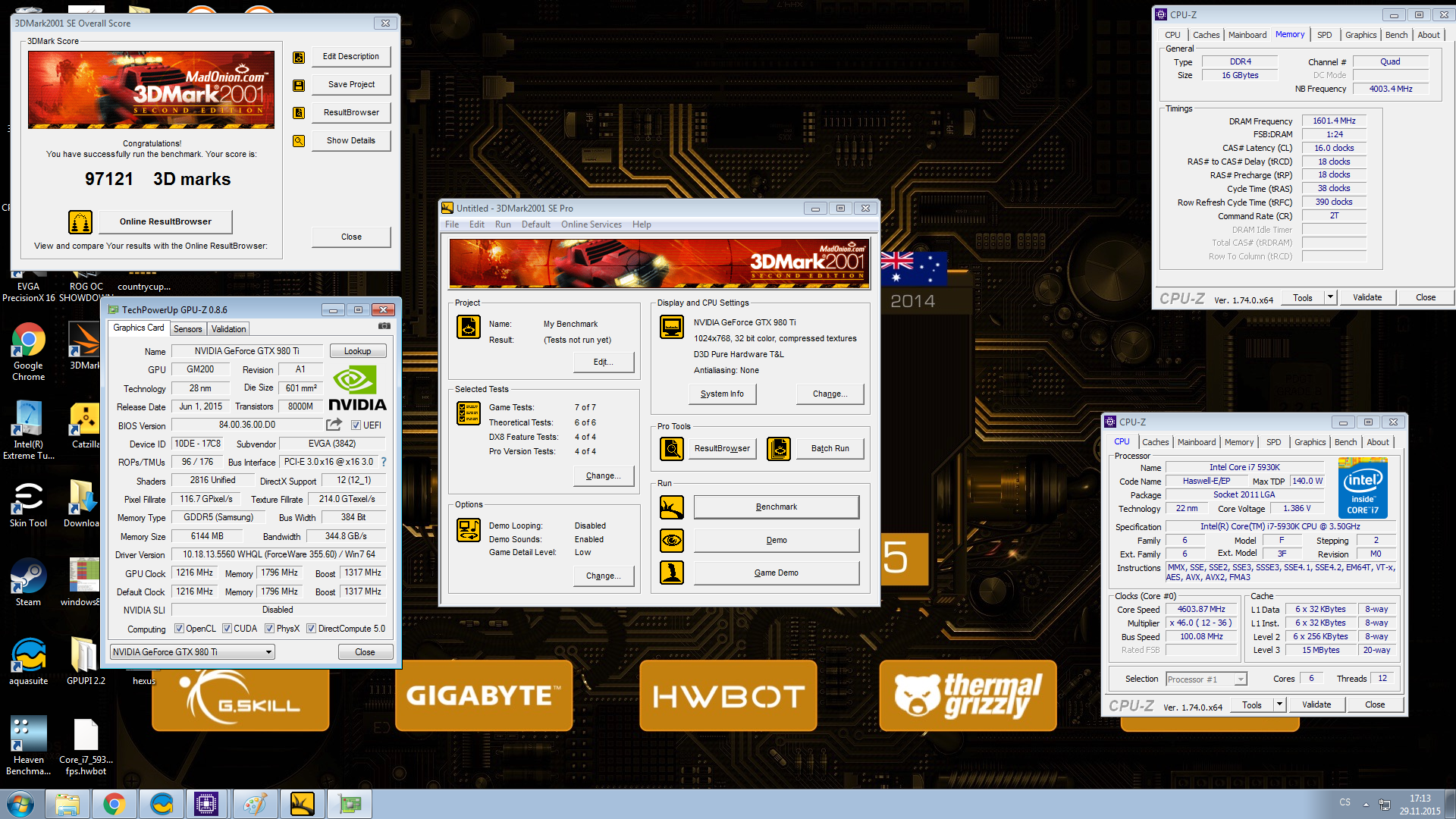The image size is (1456, 819).
Task: Toggle the UEFI checkbox in GPU-Z
Action: pyautogui.click(x=356, y=425)
